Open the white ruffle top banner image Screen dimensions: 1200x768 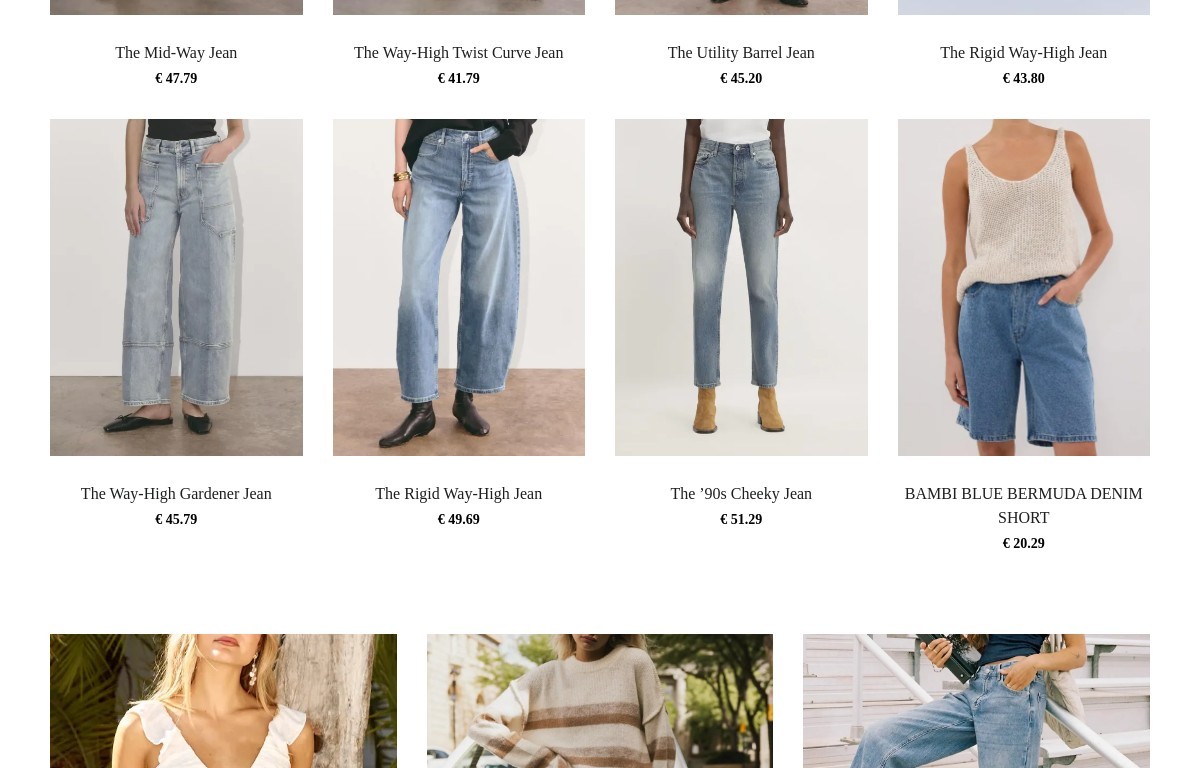(x=223, y=701)
